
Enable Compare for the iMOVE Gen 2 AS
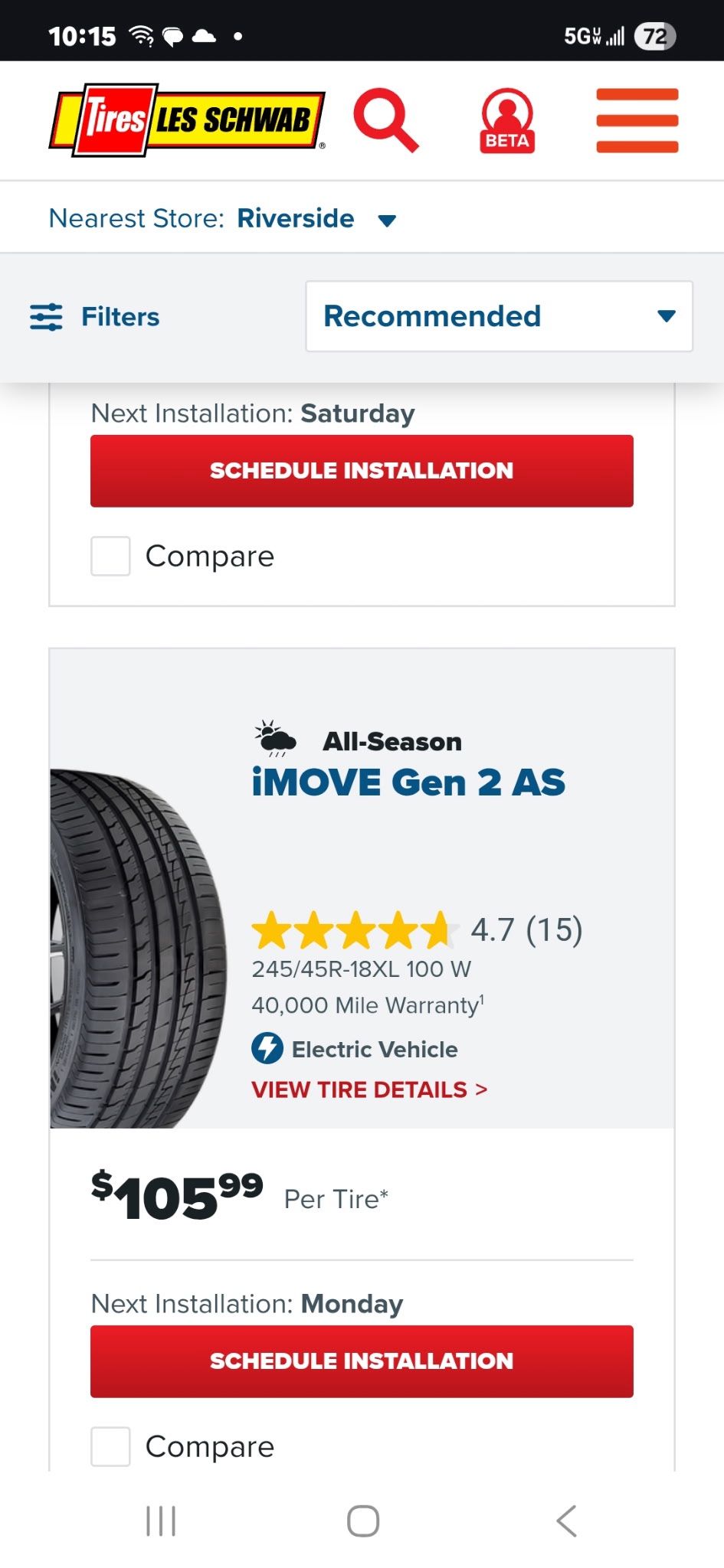click(x=110, y=1446)
